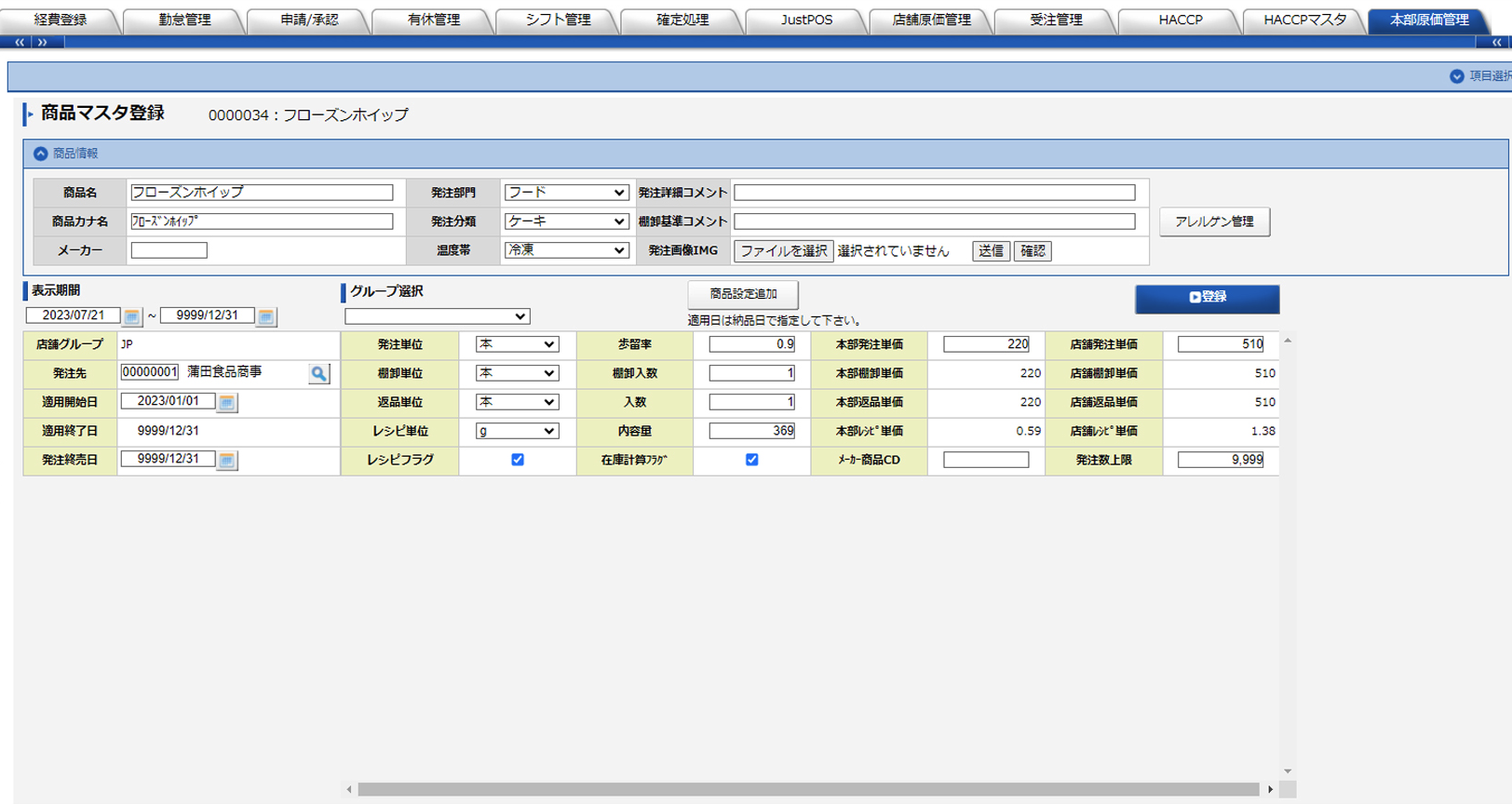Open calendar for 適用開始日 date
Screen dimensions: 1512x804
tap(227, 402)
